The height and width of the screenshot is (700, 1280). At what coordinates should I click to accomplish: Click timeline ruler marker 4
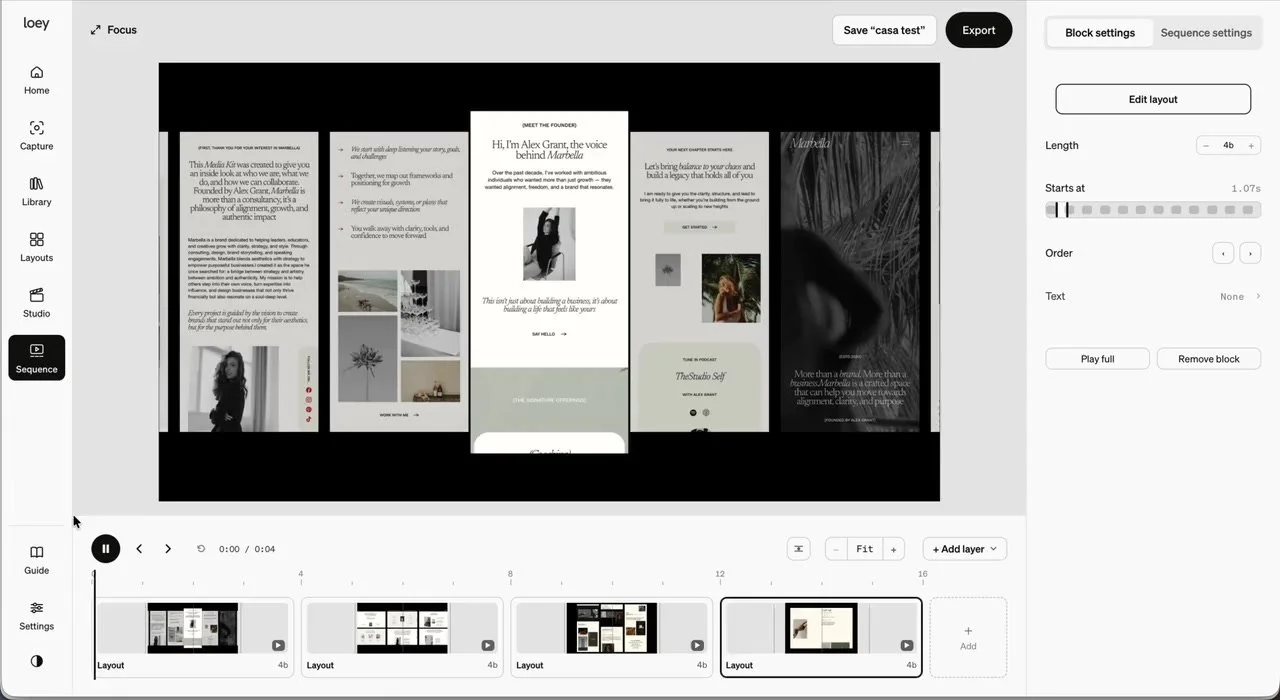click(300, 574)
